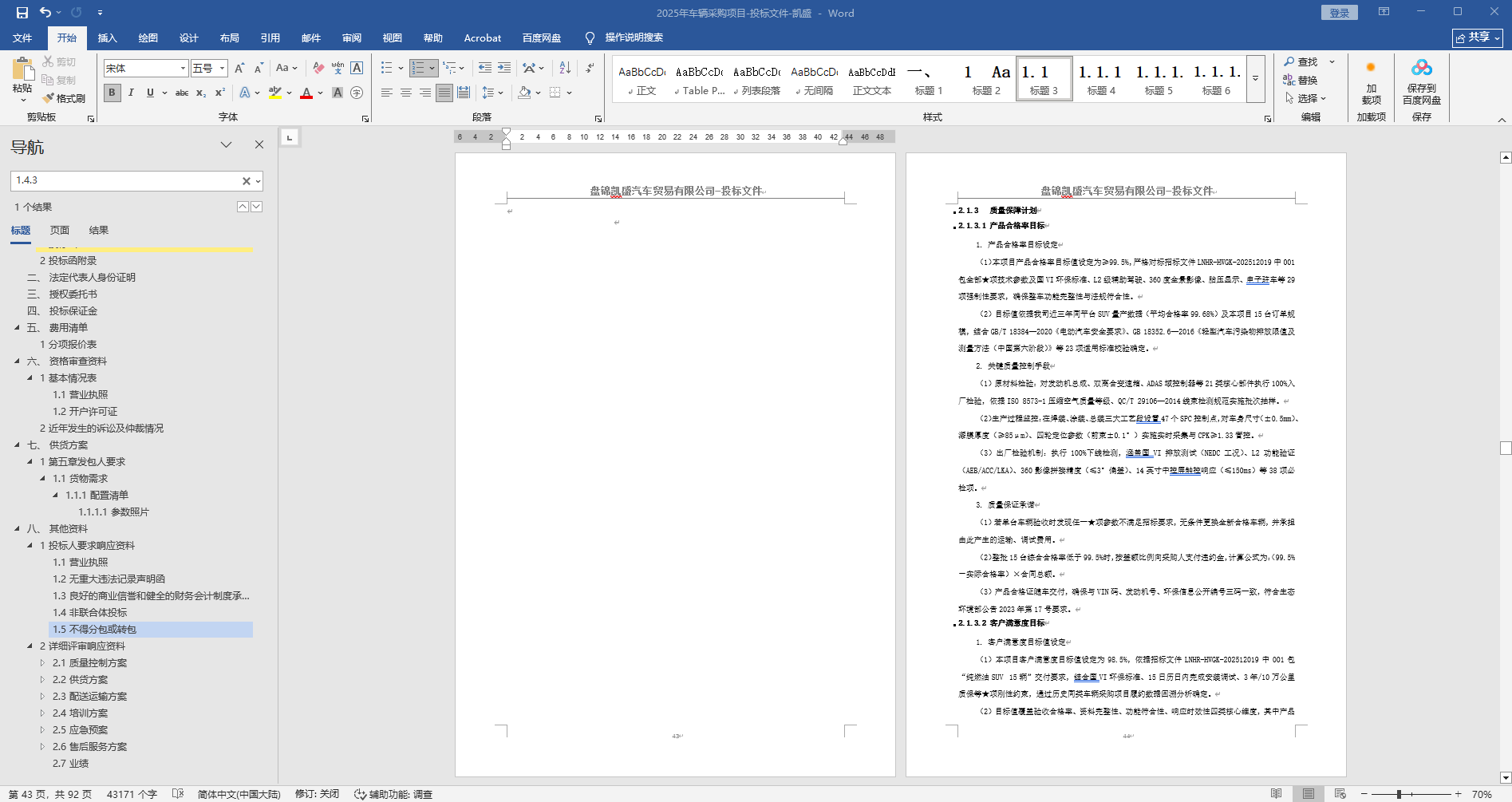Click the Save to Baidu Netdisk icon
Image resolution: width=1512 pixels, height=802 pixels.
pos(1421,69)
